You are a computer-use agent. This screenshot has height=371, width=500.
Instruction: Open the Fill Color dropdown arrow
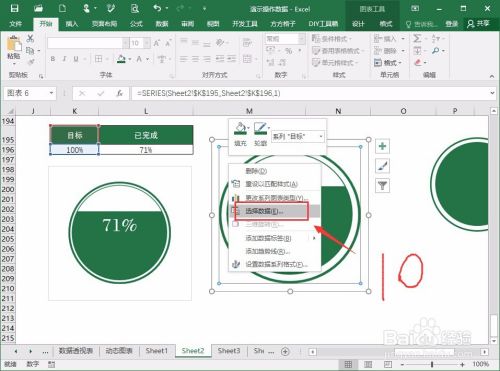click(x=129, y=59)
